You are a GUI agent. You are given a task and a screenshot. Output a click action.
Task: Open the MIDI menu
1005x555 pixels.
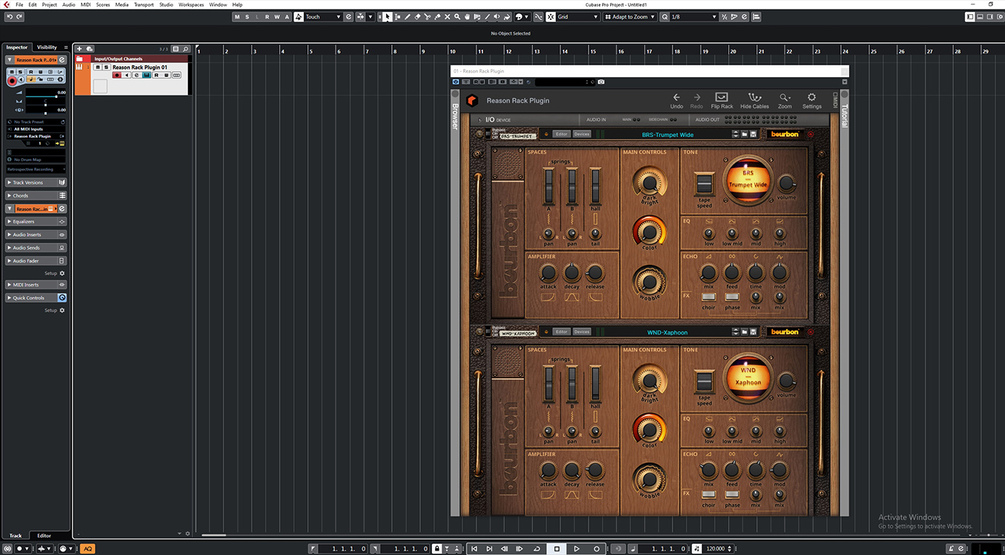point(85,4)
